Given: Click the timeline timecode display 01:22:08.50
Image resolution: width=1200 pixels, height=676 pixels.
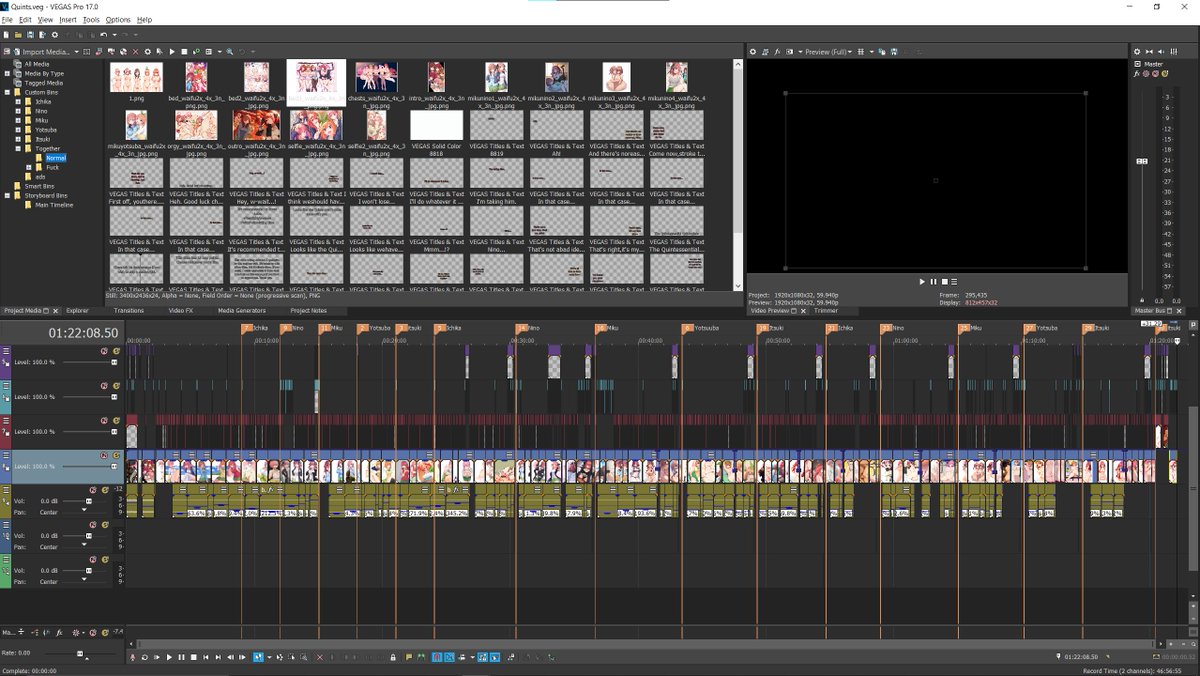Looking at the screenshot, I should pos(84,332).
